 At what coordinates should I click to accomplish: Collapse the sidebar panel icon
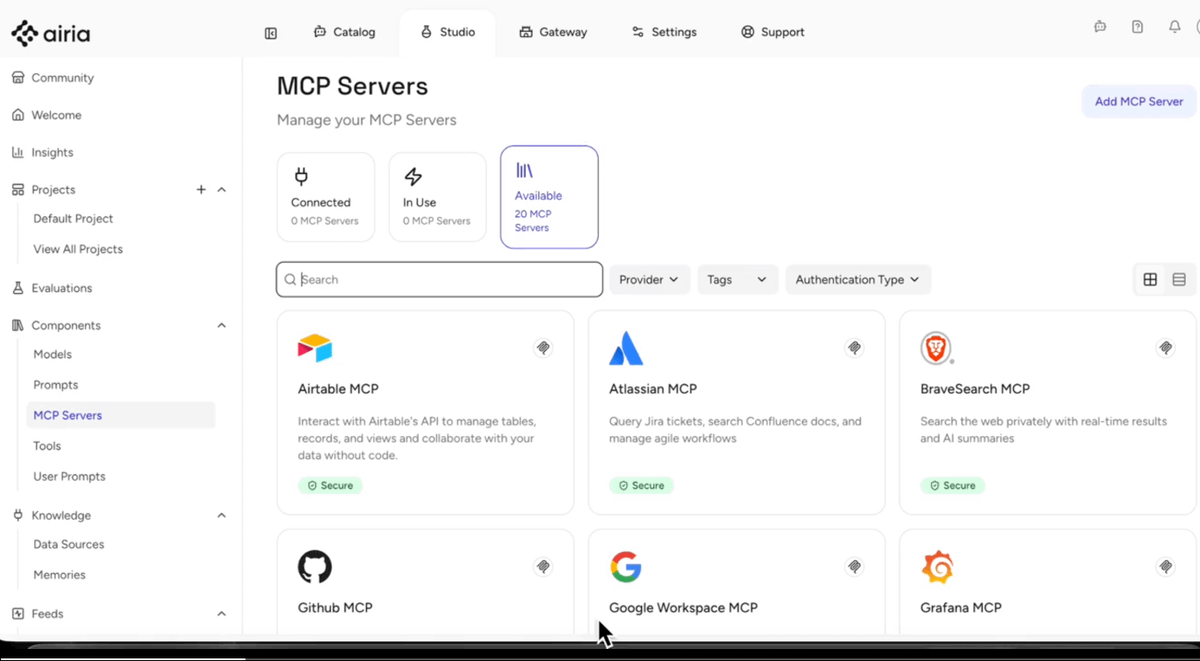[271, 33]
